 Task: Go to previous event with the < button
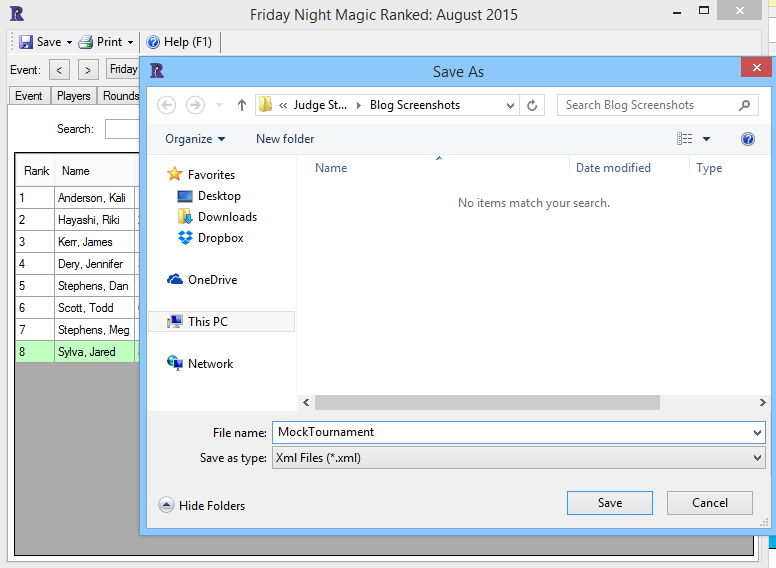tap(59, 70)
